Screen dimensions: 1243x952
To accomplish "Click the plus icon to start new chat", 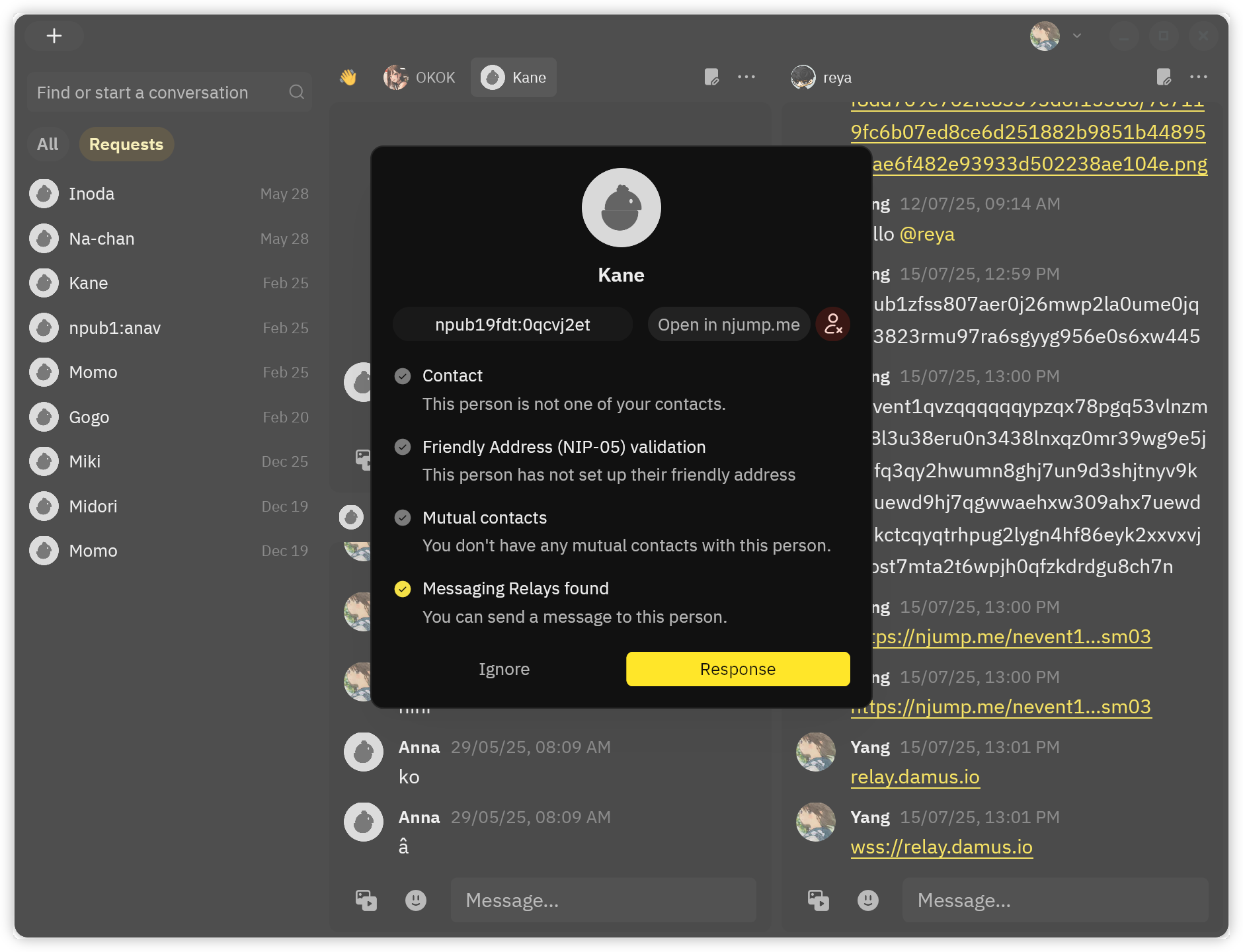I will tap(54, 36).
